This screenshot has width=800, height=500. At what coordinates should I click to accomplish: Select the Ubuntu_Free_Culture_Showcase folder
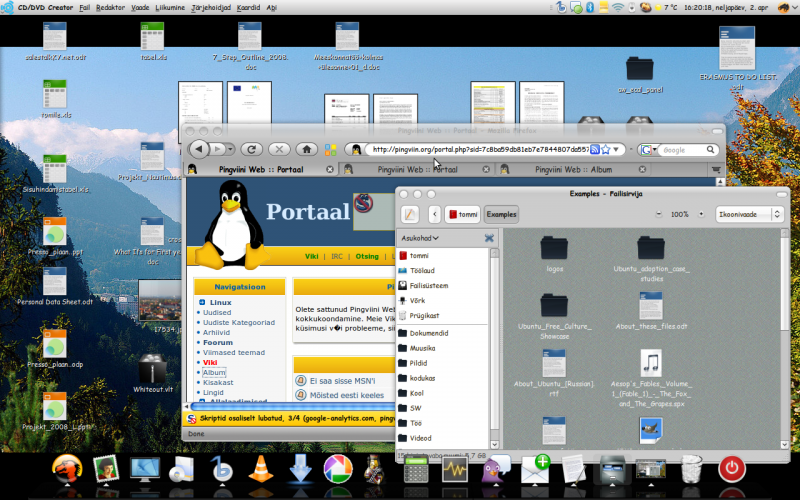554,306
